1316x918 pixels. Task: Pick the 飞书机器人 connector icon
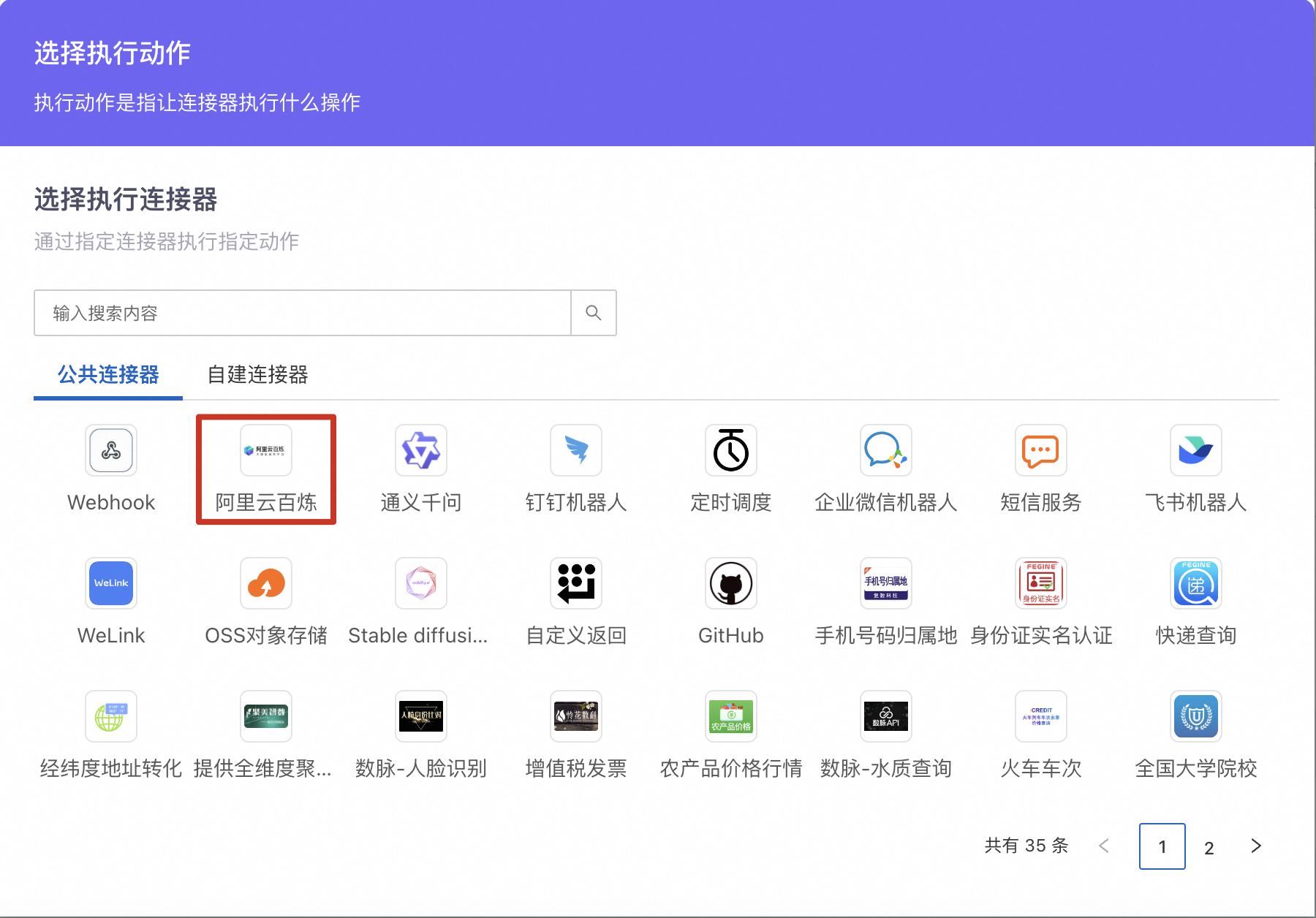(x=1196, y=450)
